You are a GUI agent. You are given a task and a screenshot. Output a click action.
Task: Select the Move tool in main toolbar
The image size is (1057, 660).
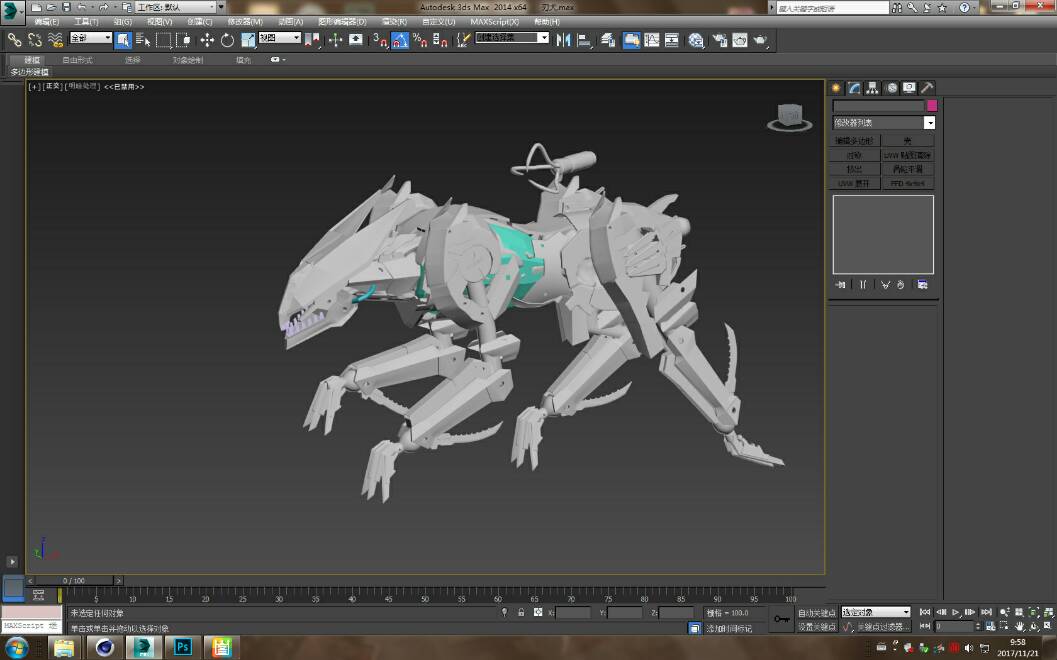207,40
